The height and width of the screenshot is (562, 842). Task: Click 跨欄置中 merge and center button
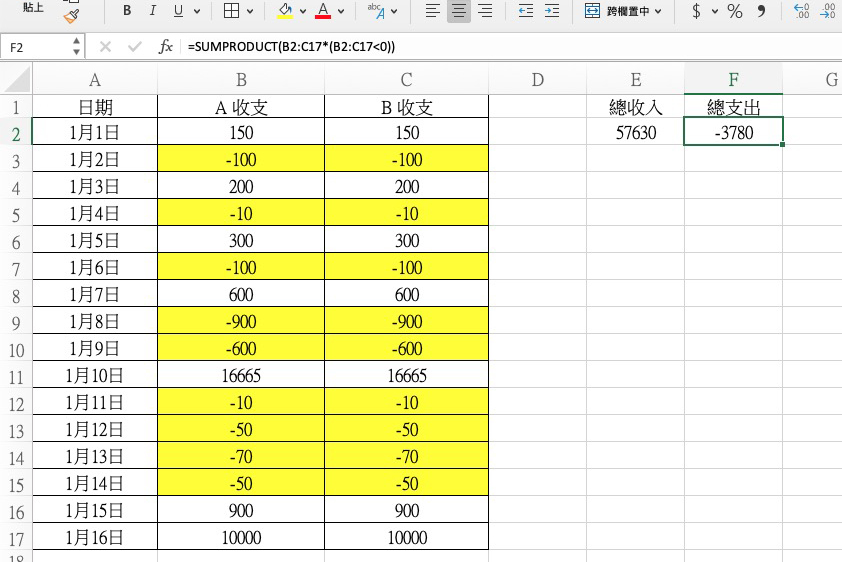coord(617,11)
